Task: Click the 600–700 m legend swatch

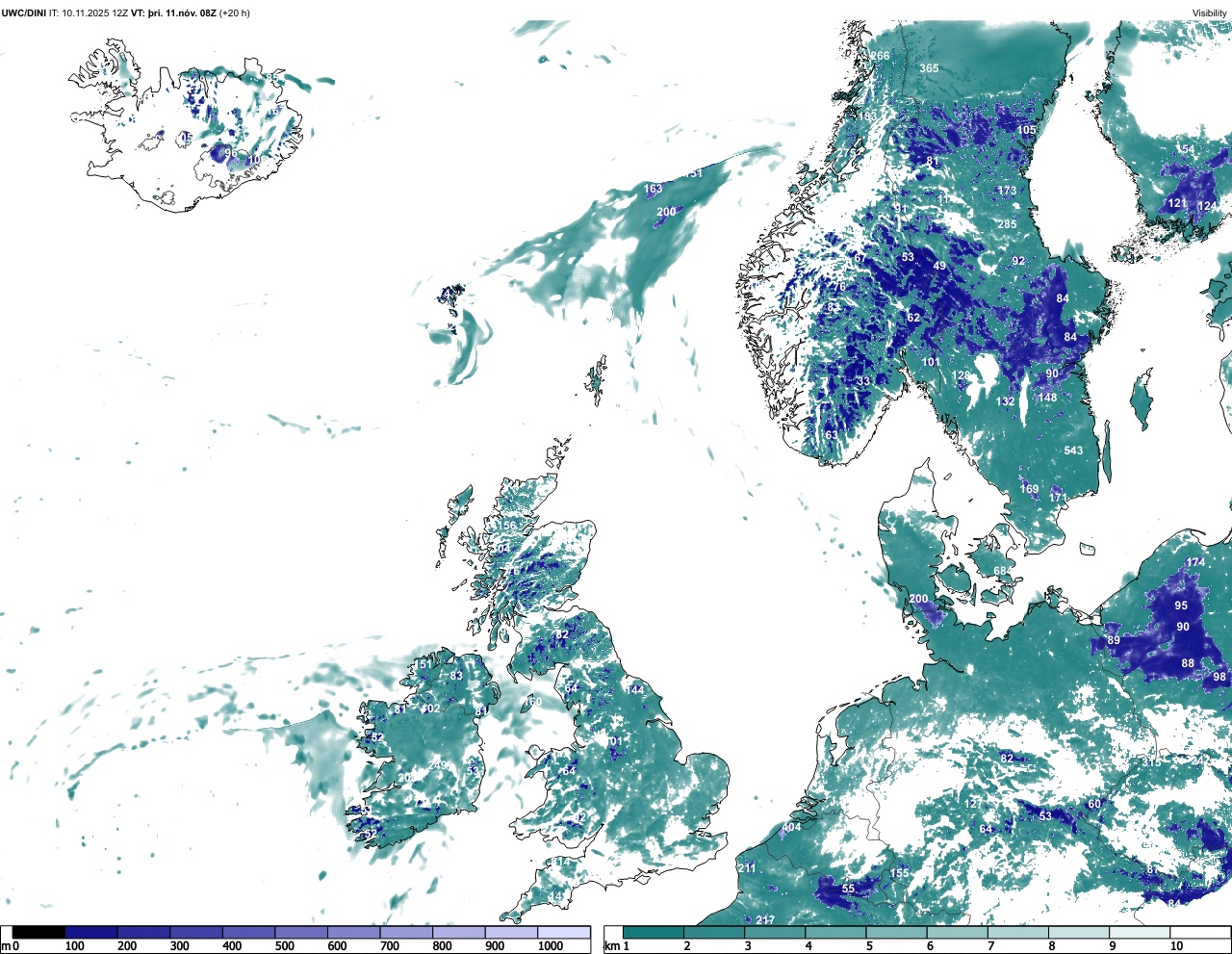Action: (x=354, y=932)
